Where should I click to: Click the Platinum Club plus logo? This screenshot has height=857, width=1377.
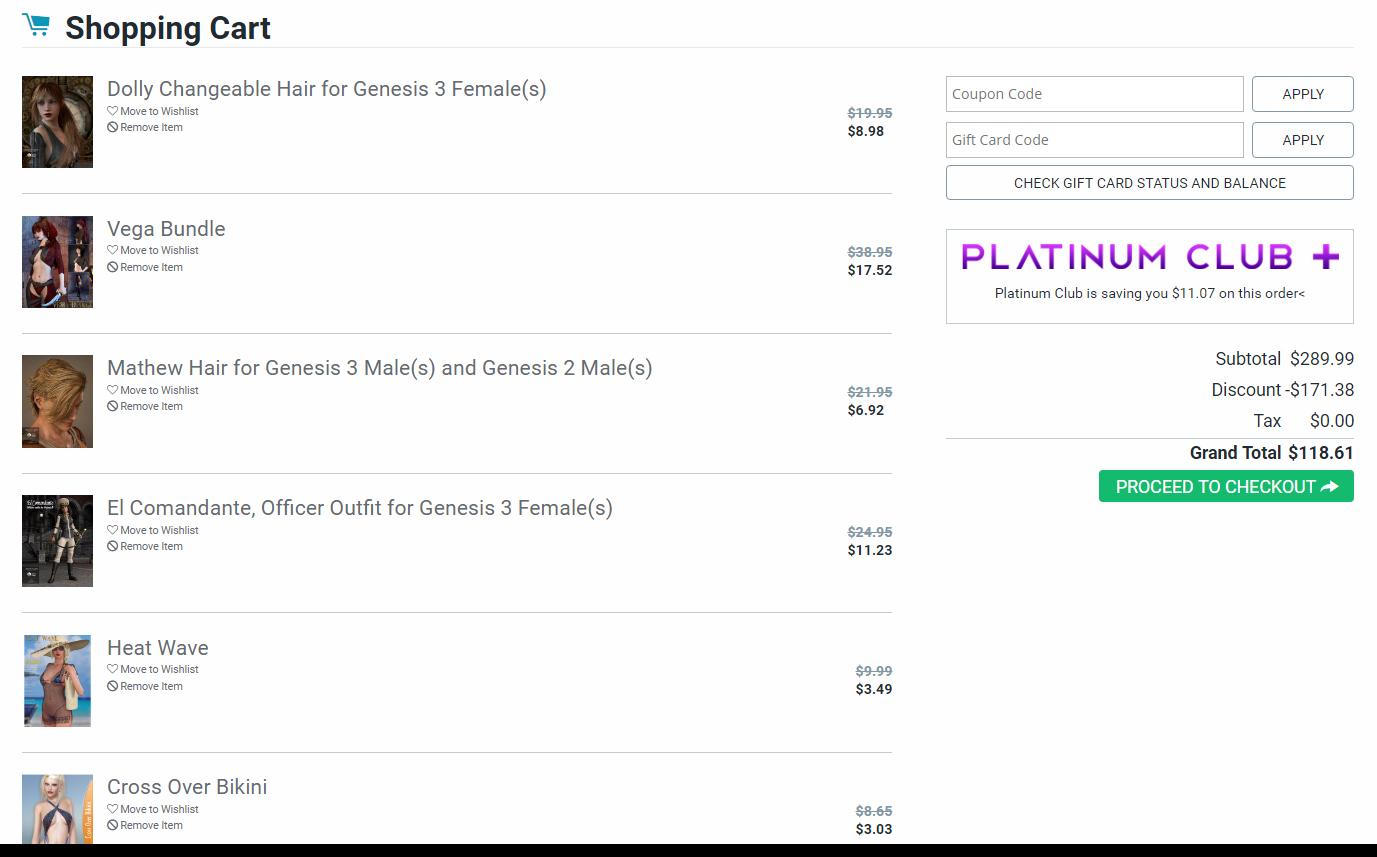click(1149, 257)
